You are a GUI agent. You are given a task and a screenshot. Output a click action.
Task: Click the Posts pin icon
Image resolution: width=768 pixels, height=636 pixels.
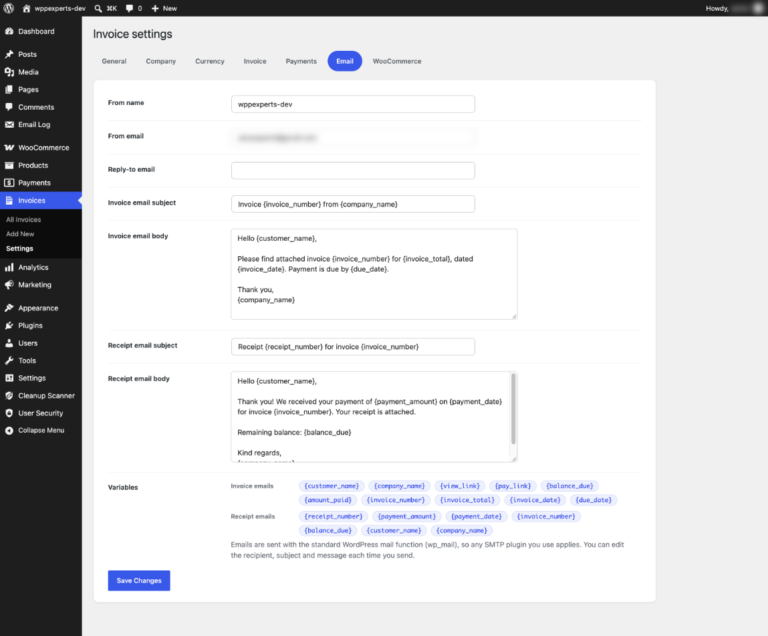tap(9, 54)
